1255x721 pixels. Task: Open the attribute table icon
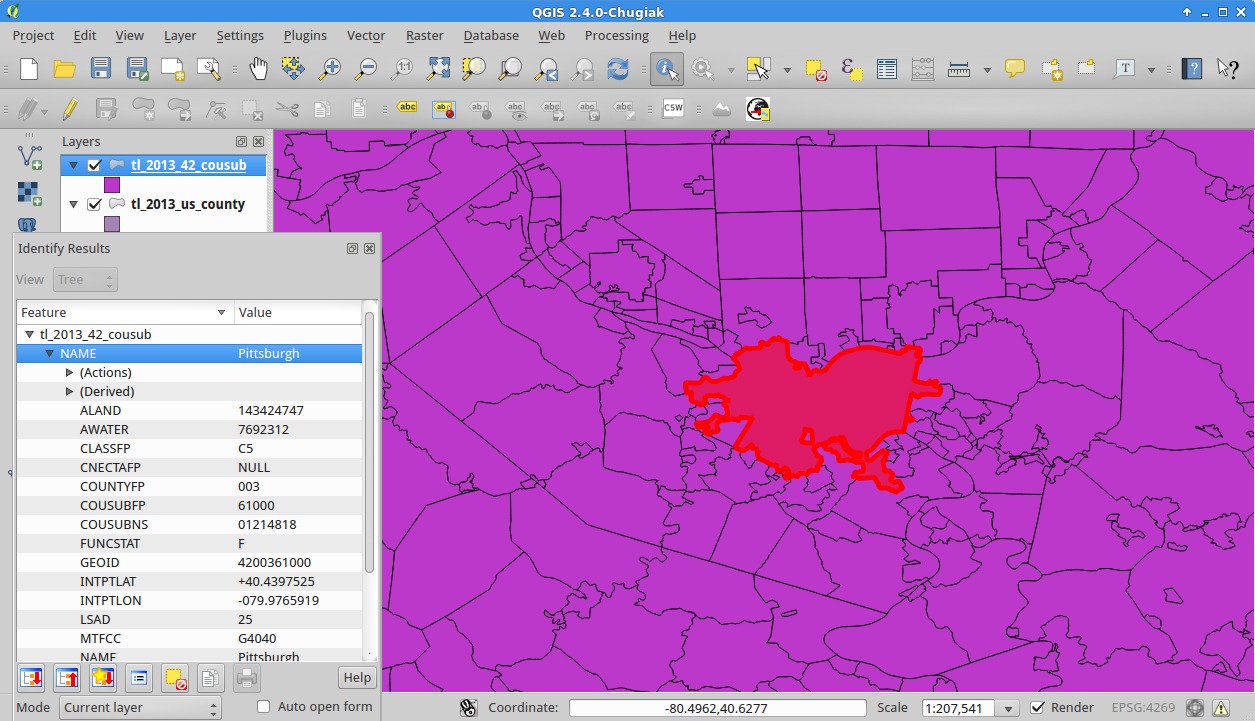[886, 69]
